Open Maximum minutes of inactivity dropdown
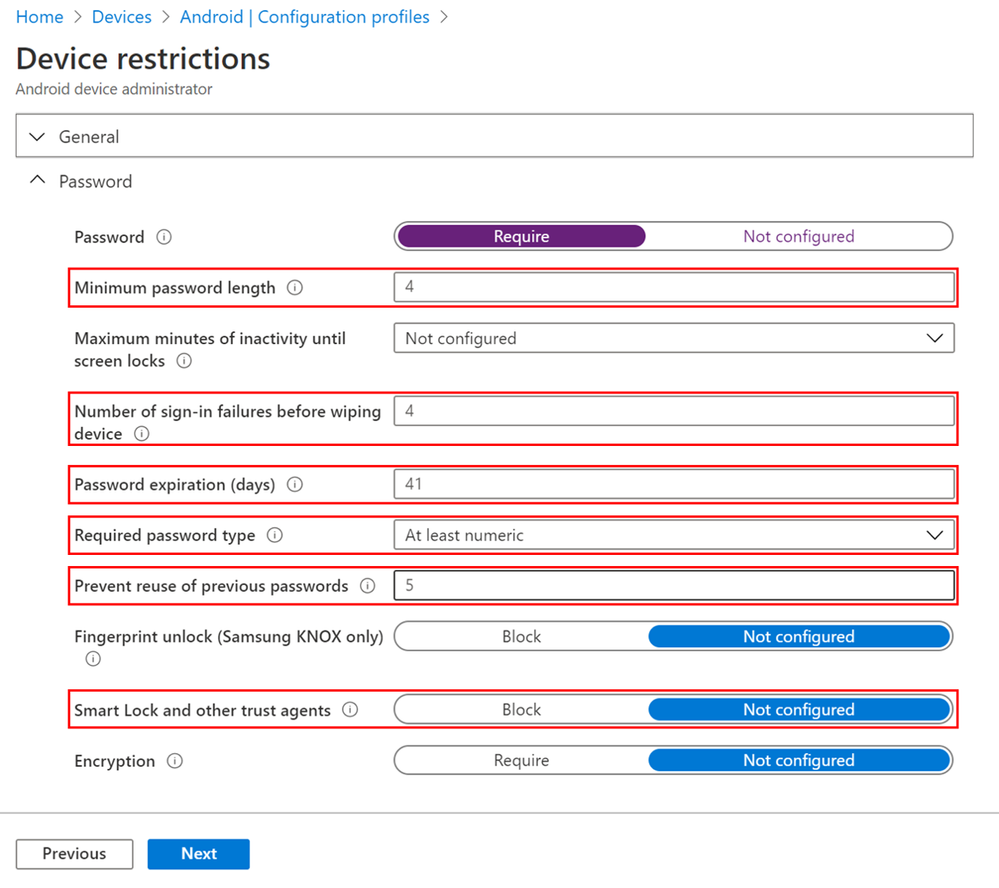This screenshot has width=999, height=888. click(674, 338)
